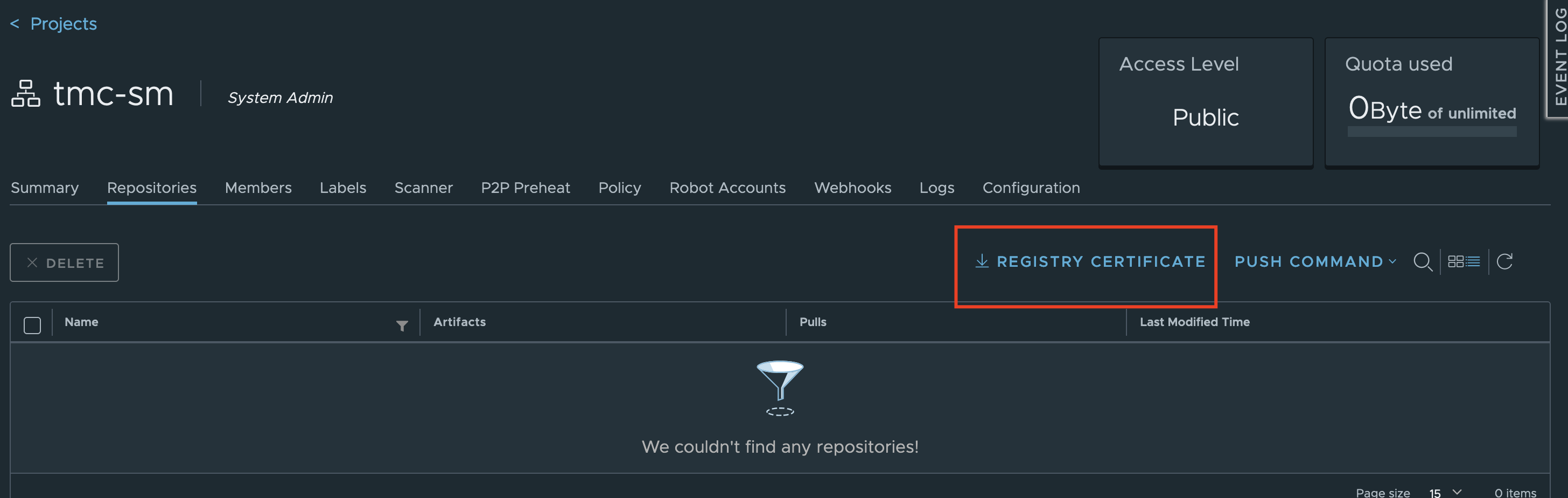Expand the Push Command dropdown
1568x498 pixels.
[1315, 261]
